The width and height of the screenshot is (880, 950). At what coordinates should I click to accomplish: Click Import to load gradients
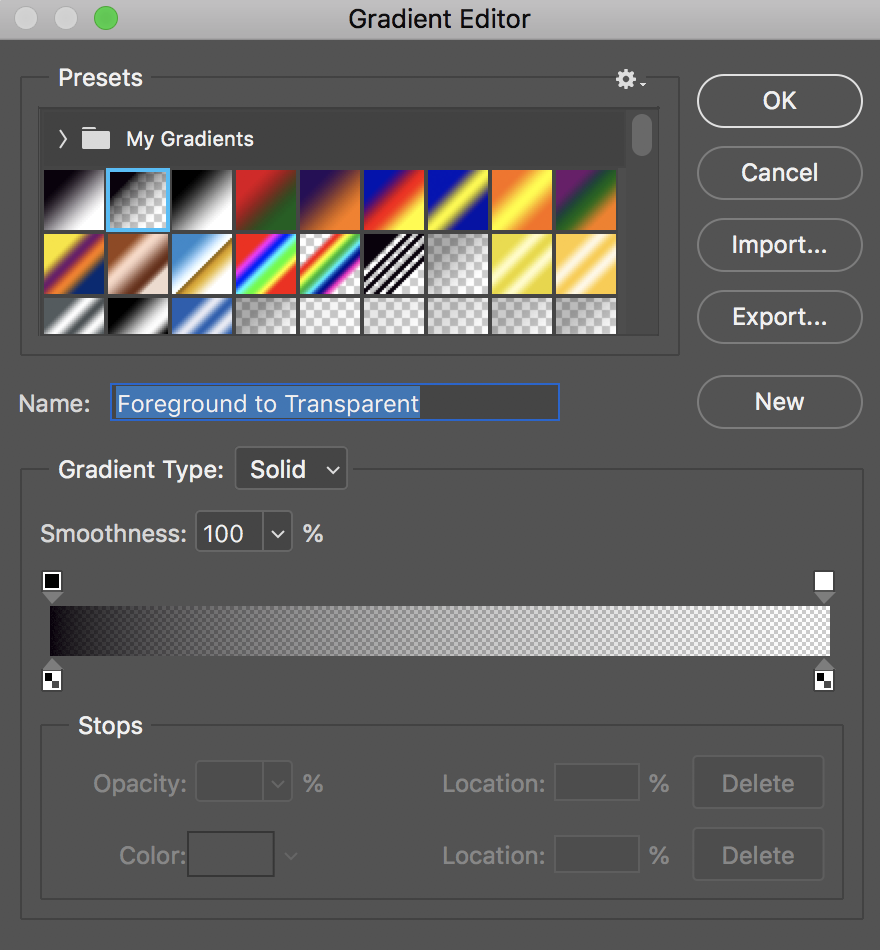coord(779,245)
